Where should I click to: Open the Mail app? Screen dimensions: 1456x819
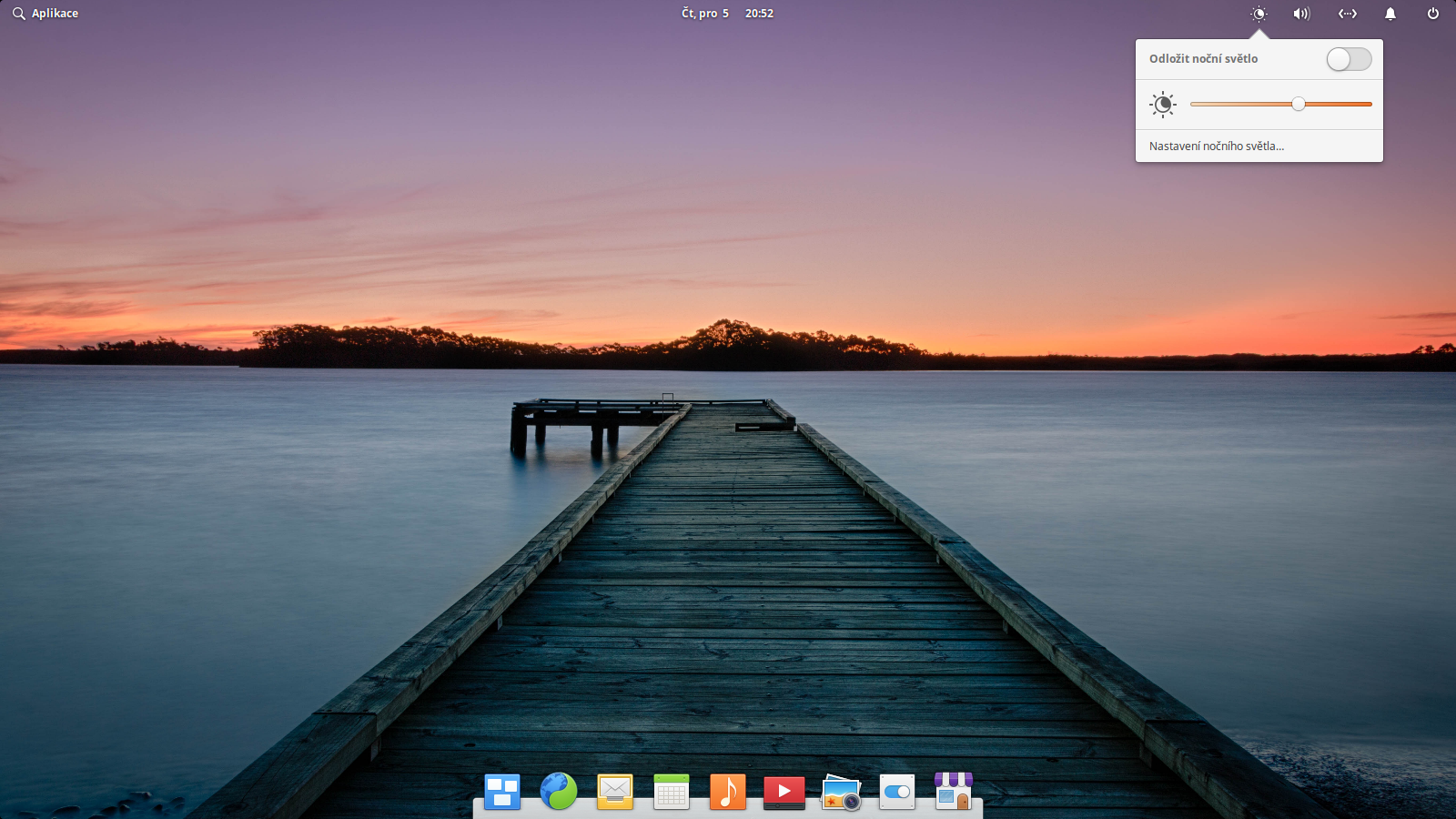click(x=615, y=792)
